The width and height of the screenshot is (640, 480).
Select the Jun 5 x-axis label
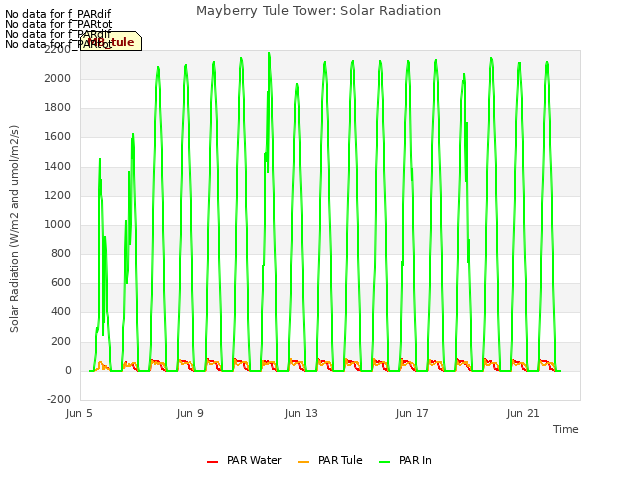click(79, 413)
